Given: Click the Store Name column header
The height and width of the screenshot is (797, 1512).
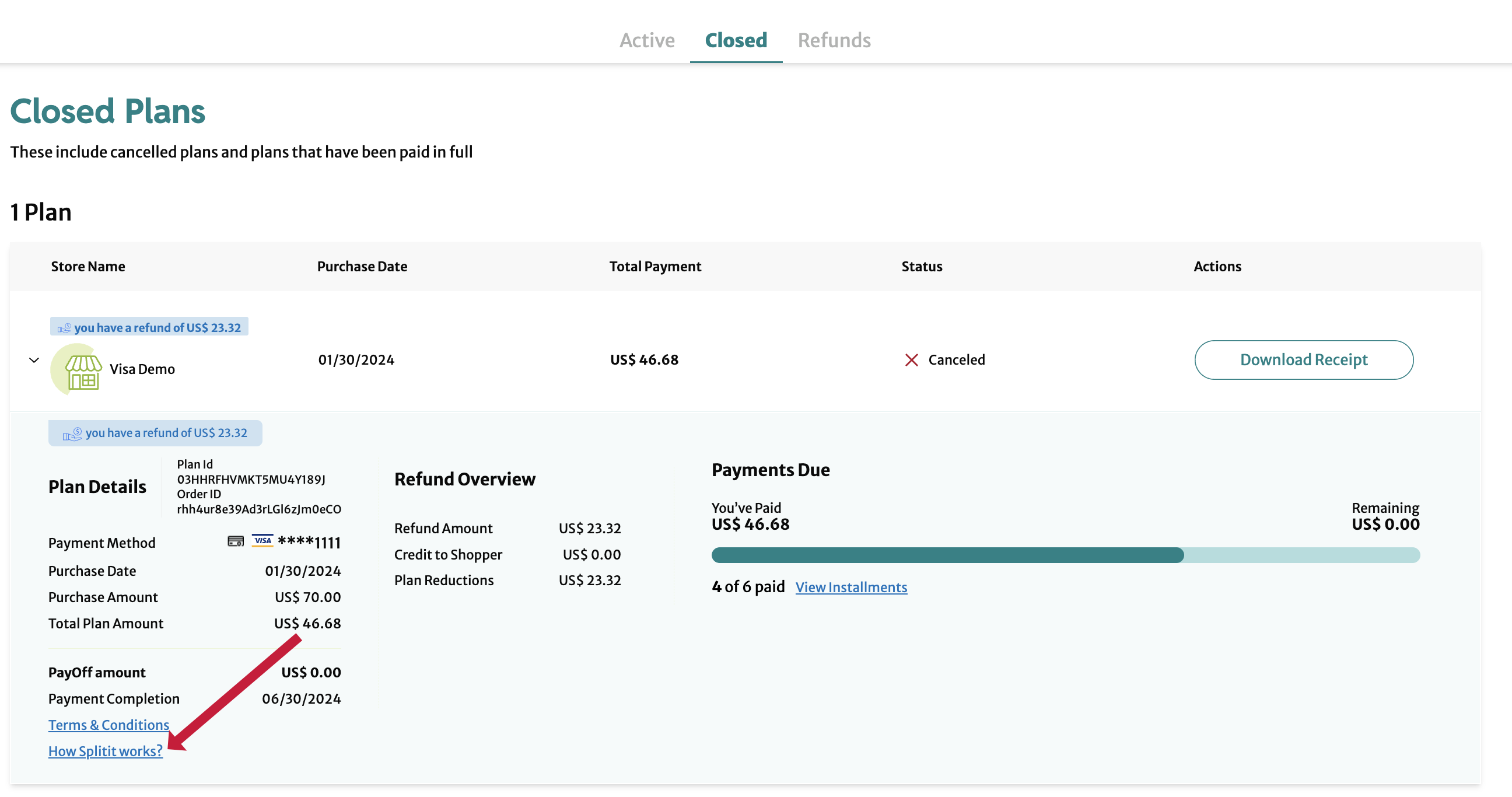Looking at the screenshot, I should click(88, 267).
